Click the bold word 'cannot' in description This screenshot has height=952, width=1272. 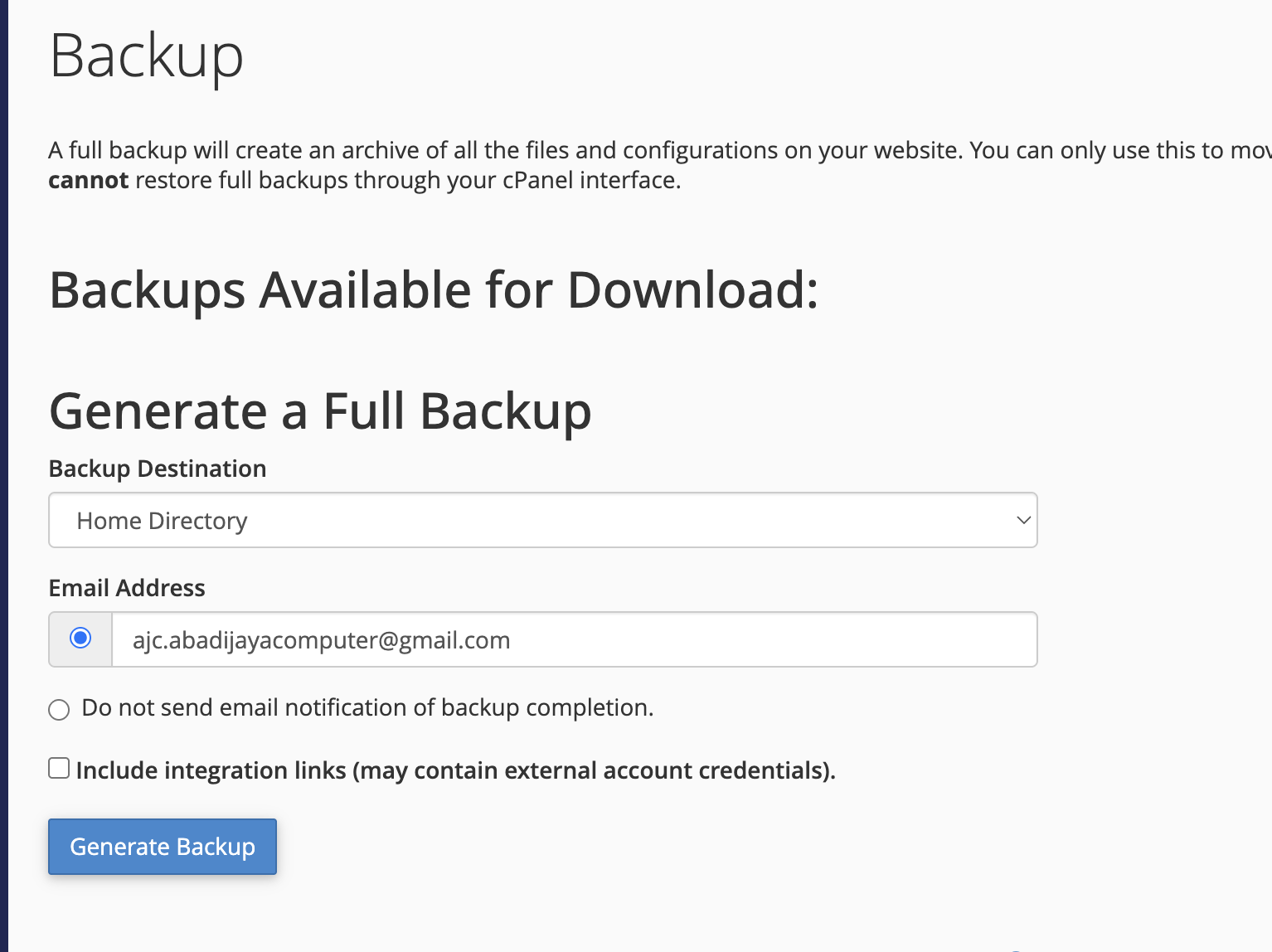point(88,181)
